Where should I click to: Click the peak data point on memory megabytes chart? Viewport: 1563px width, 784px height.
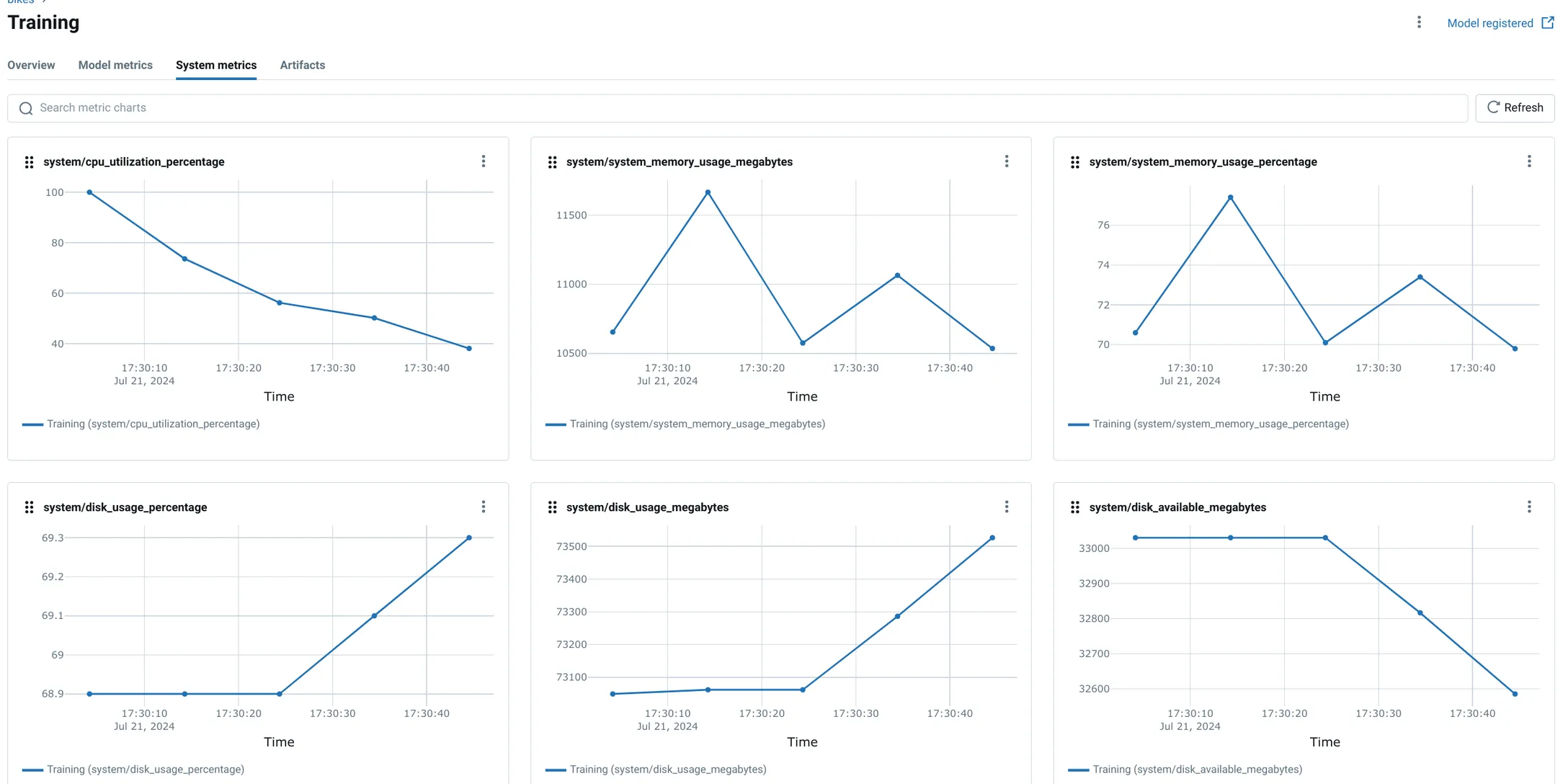pyautogui.click(x=708, y=192)
